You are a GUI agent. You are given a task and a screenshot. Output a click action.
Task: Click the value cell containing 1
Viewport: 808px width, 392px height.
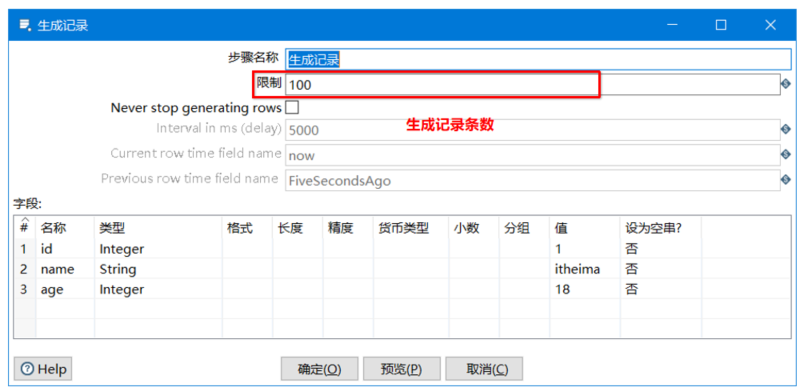click(585, 249)
